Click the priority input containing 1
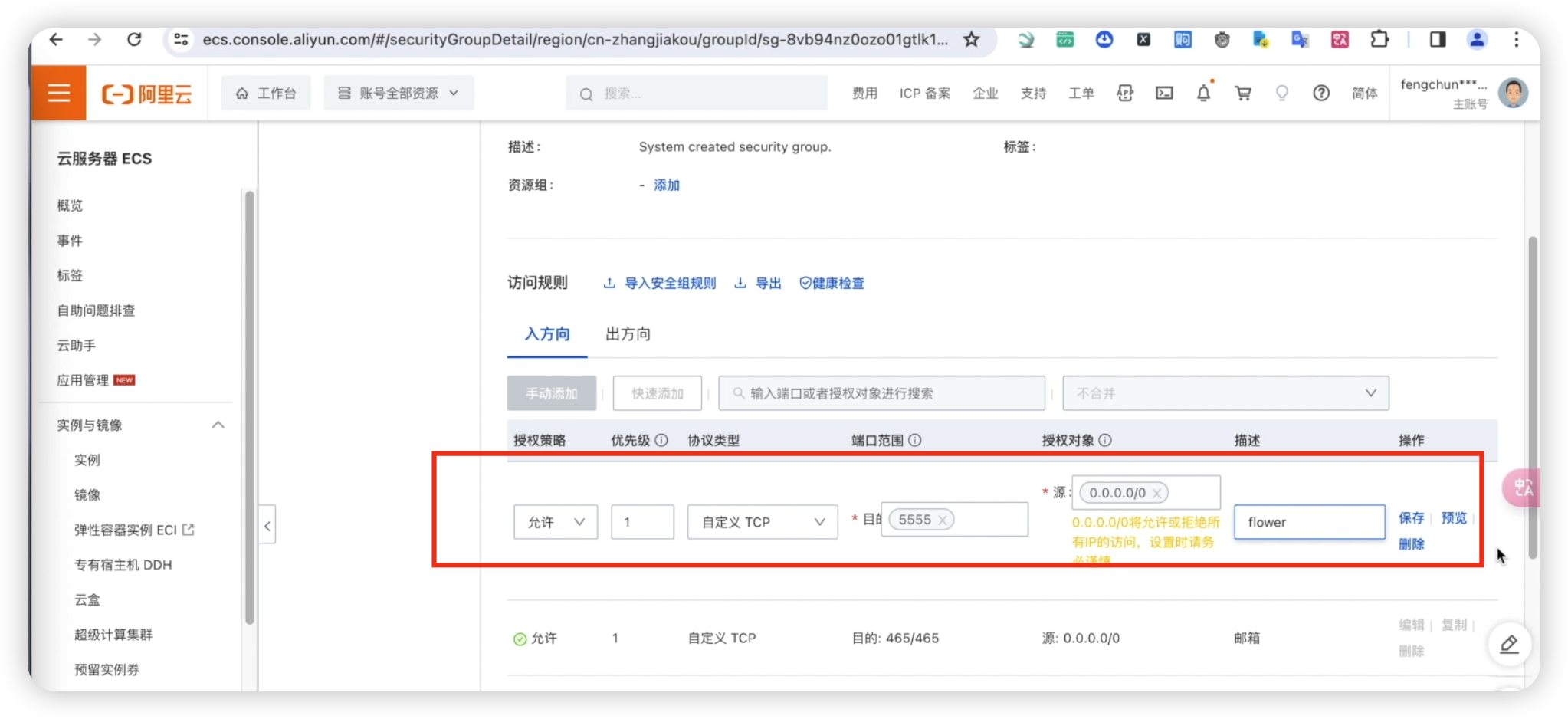This screenshot has width=1568, height=719. click(x=642, y=522)
